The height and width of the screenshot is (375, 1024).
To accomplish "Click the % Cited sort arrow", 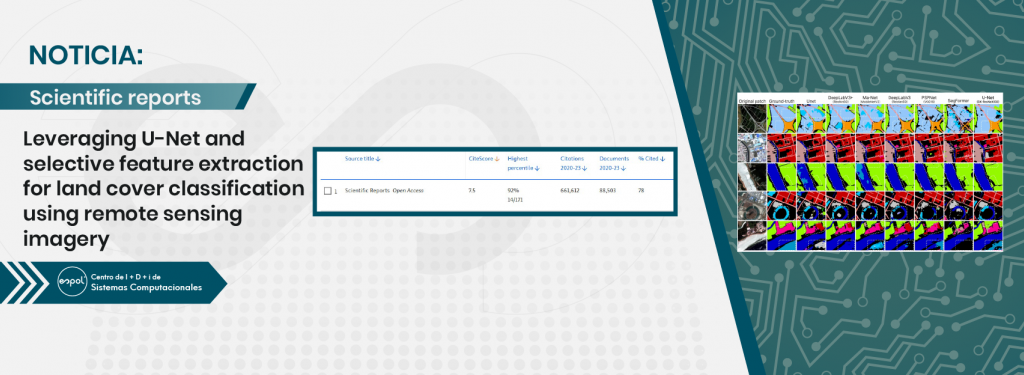I will 662,159.
